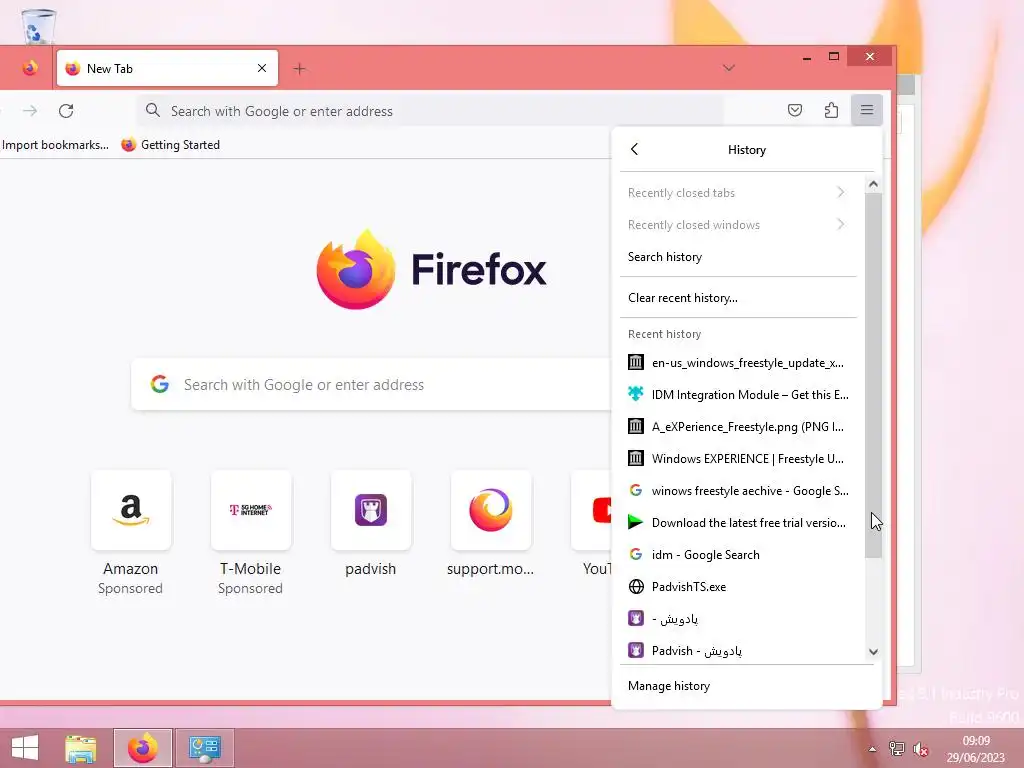
Task: Click Google favicon beside idm search entry
Action: coord(635,554)
